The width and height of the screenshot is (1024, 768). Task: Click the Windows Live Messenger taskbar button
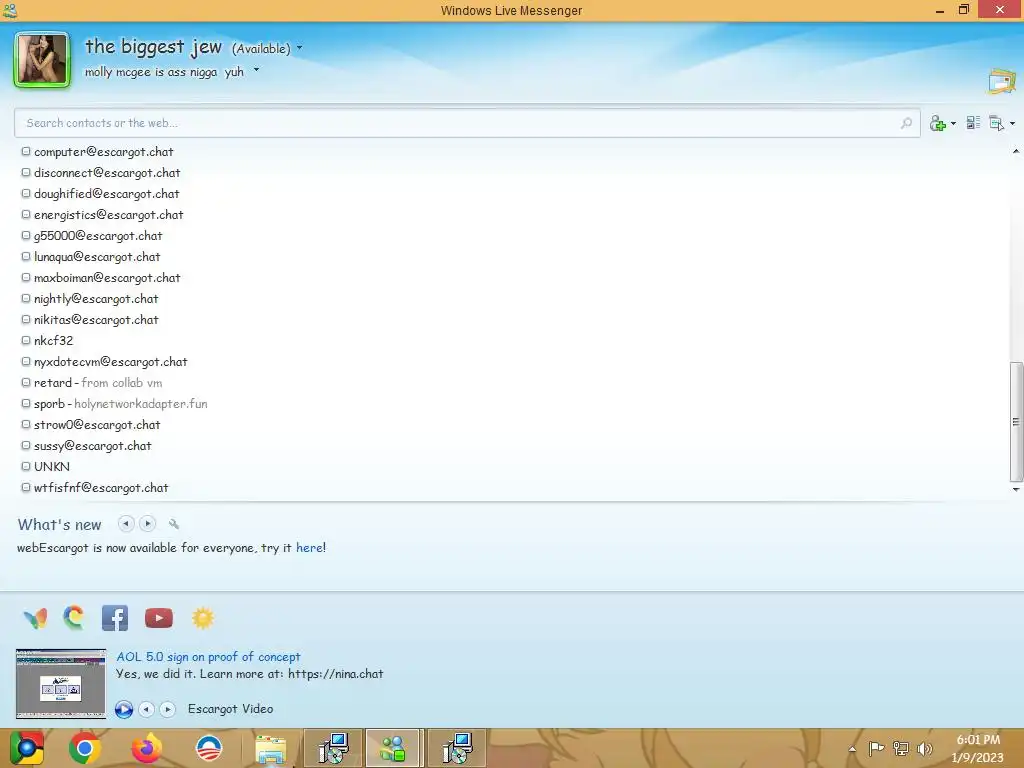click(x=394, y=748)
